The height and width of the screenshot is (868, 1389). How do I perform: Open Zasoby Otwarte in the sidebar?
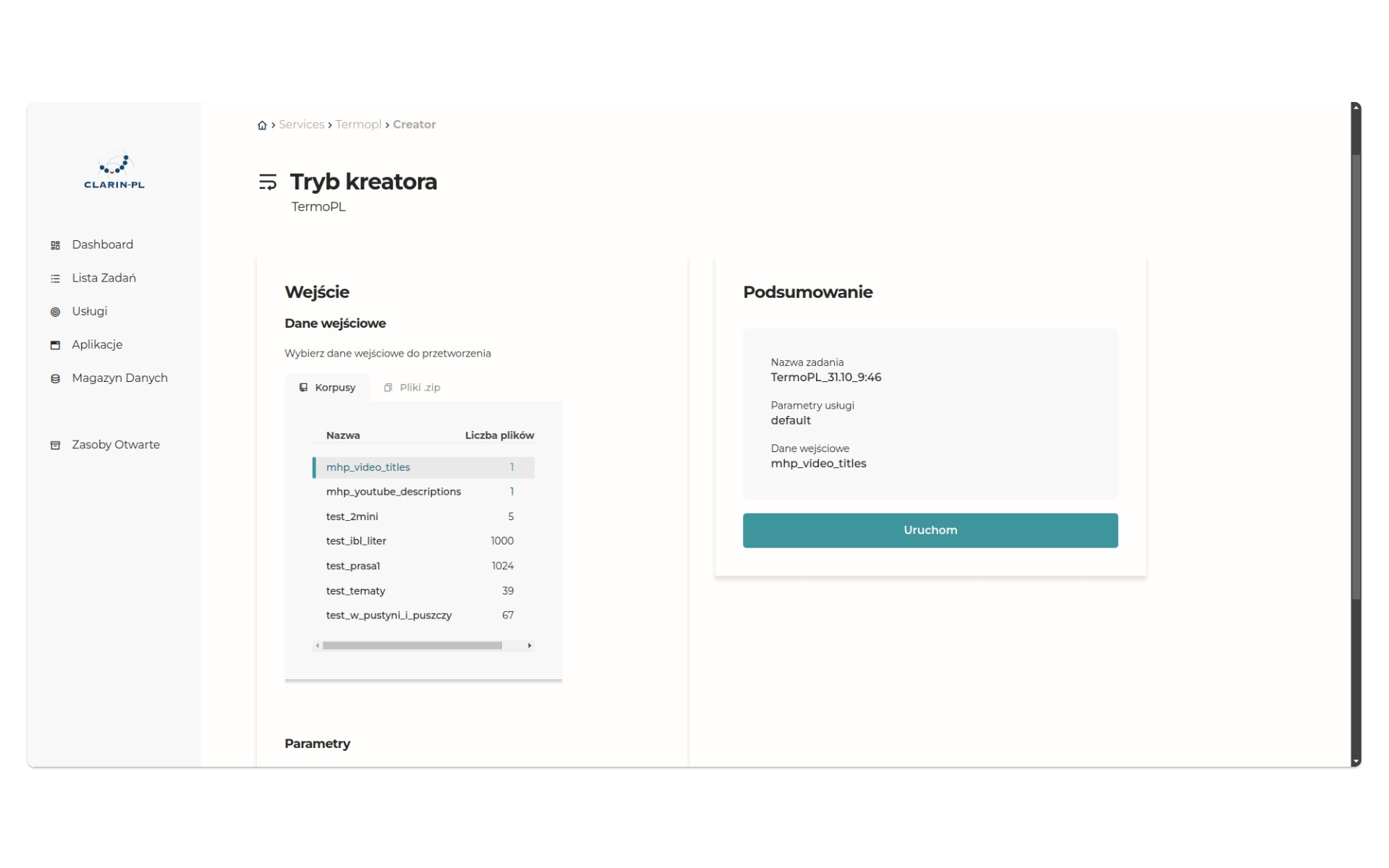pyautogui.click(x=115, y=444)
